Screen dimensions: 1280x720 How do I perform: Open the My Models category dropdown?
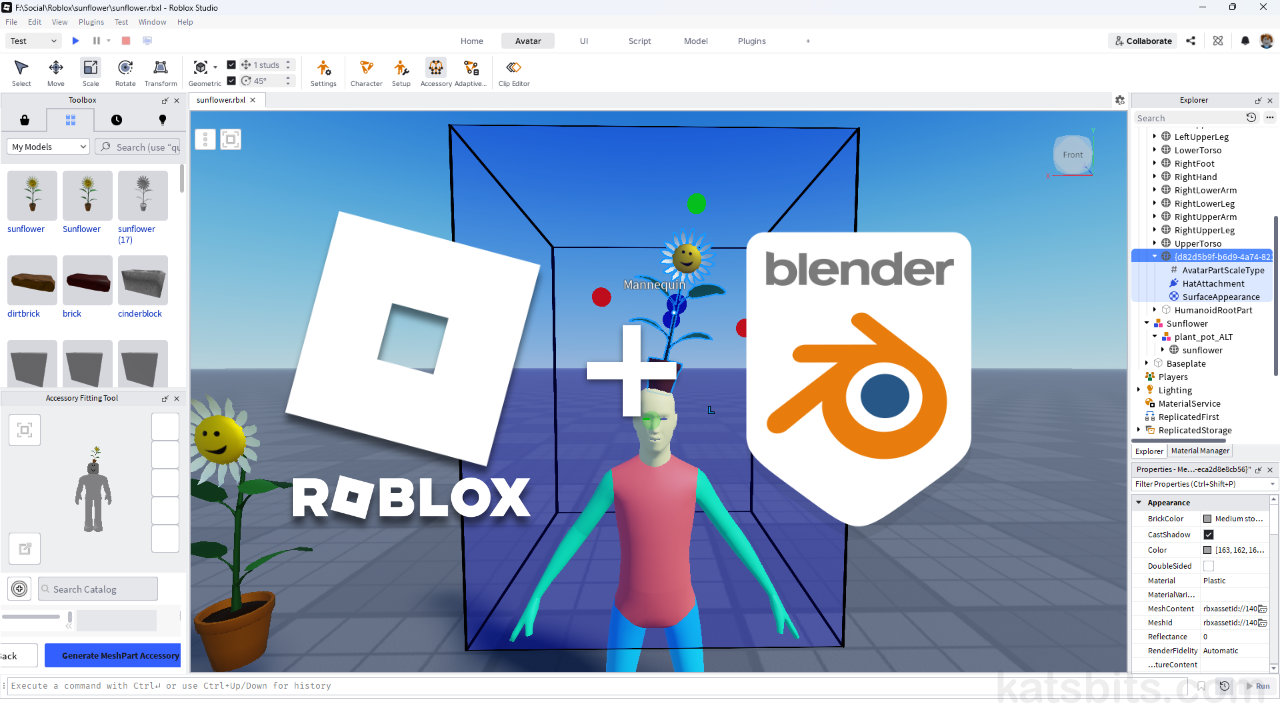[x=49, y=147]
